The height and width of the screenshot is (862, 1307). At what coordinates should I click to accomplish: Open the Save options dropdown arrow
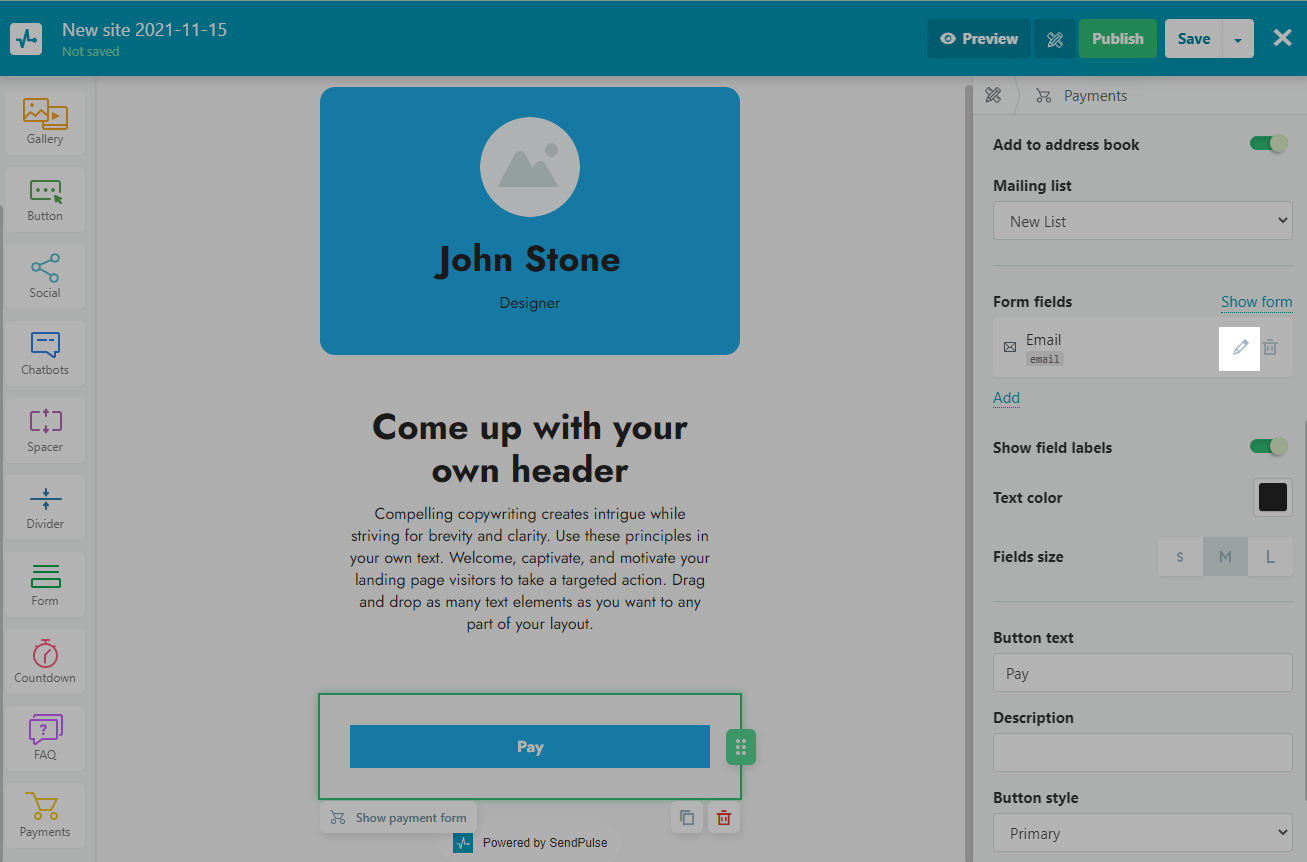click(x=1238, y=39)
